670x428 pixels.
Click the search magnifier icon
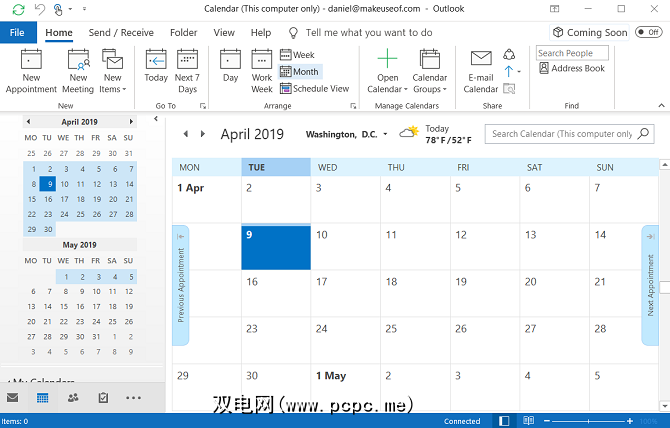pyautogui.click(x=644, y=134)
